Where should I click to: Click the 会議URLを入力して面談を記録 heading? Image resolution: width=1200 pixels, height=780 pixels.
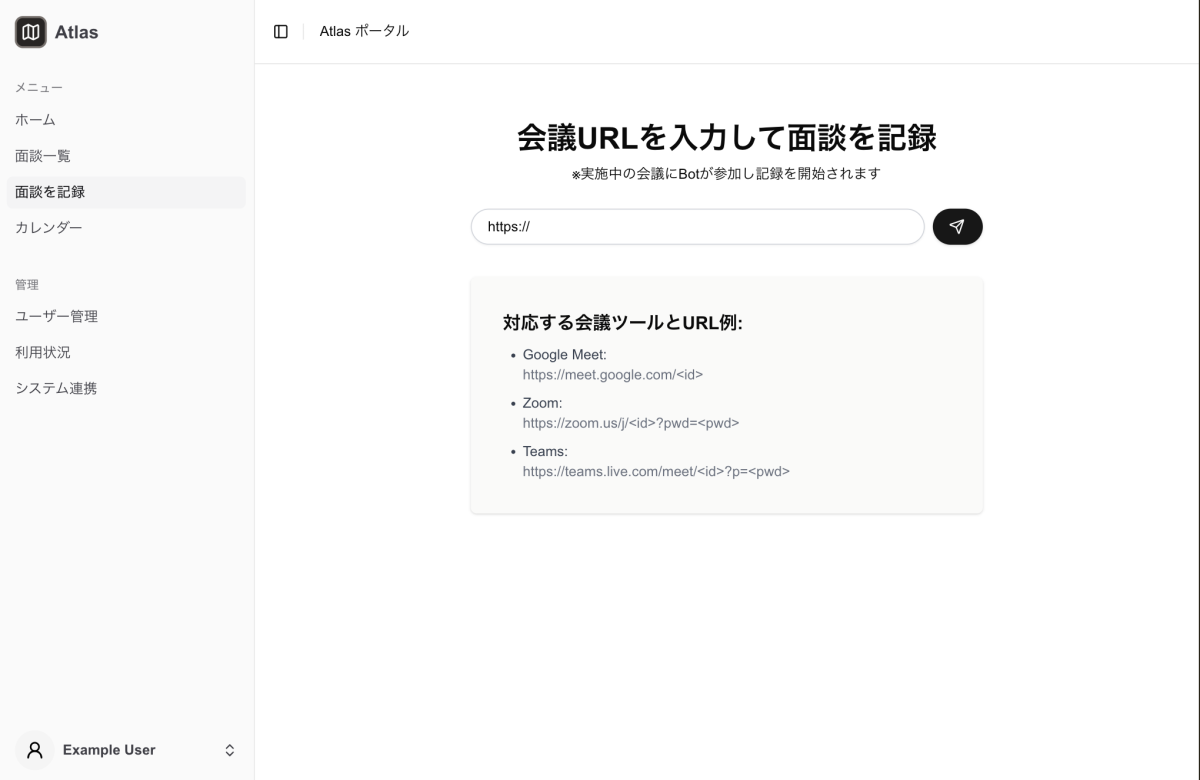(726, 138)
